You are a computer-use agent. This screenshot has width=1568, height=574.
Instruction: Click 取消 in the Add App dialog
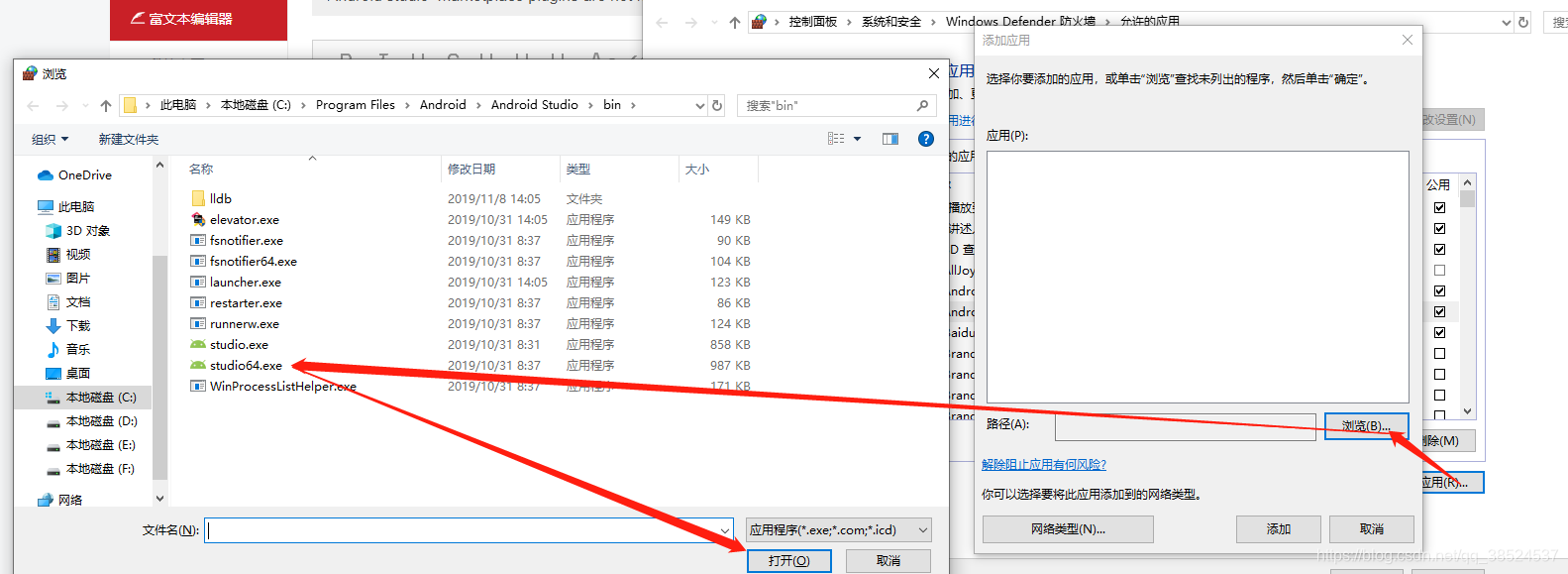point(1372,529)
